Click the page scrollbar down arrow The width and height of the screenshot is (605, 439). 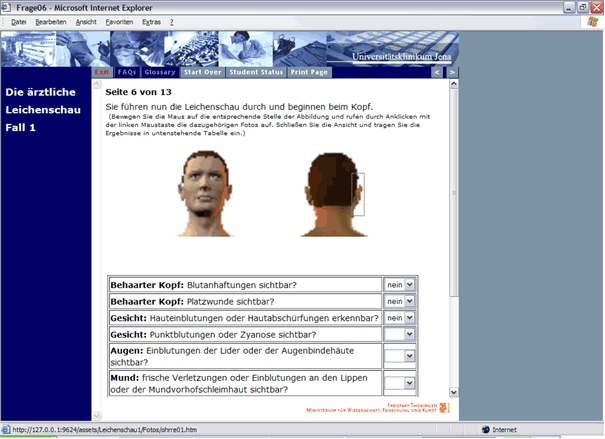coord(454,393)
